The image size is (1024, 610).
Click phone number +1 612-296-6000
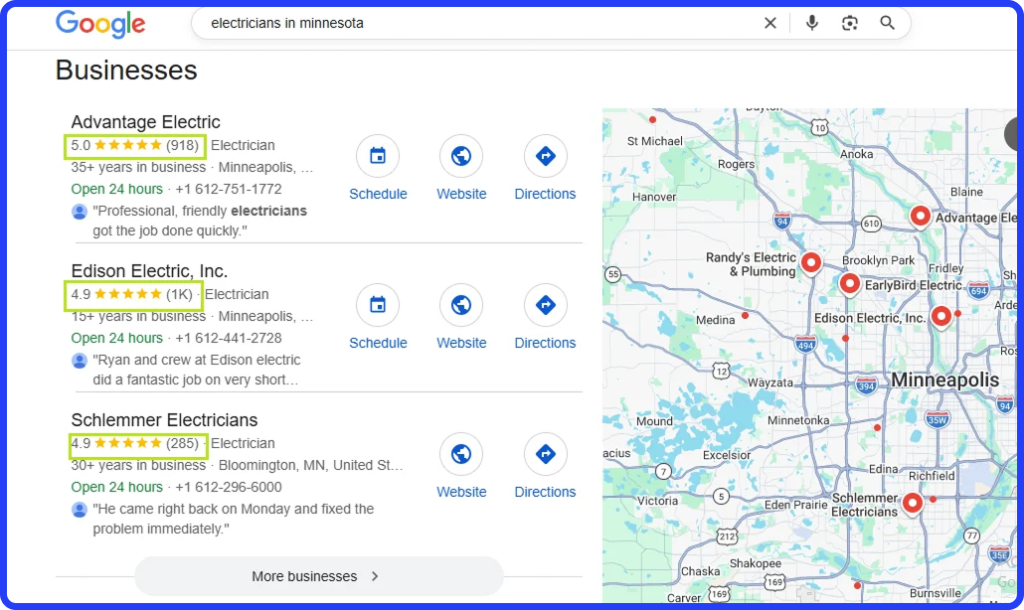229,487
